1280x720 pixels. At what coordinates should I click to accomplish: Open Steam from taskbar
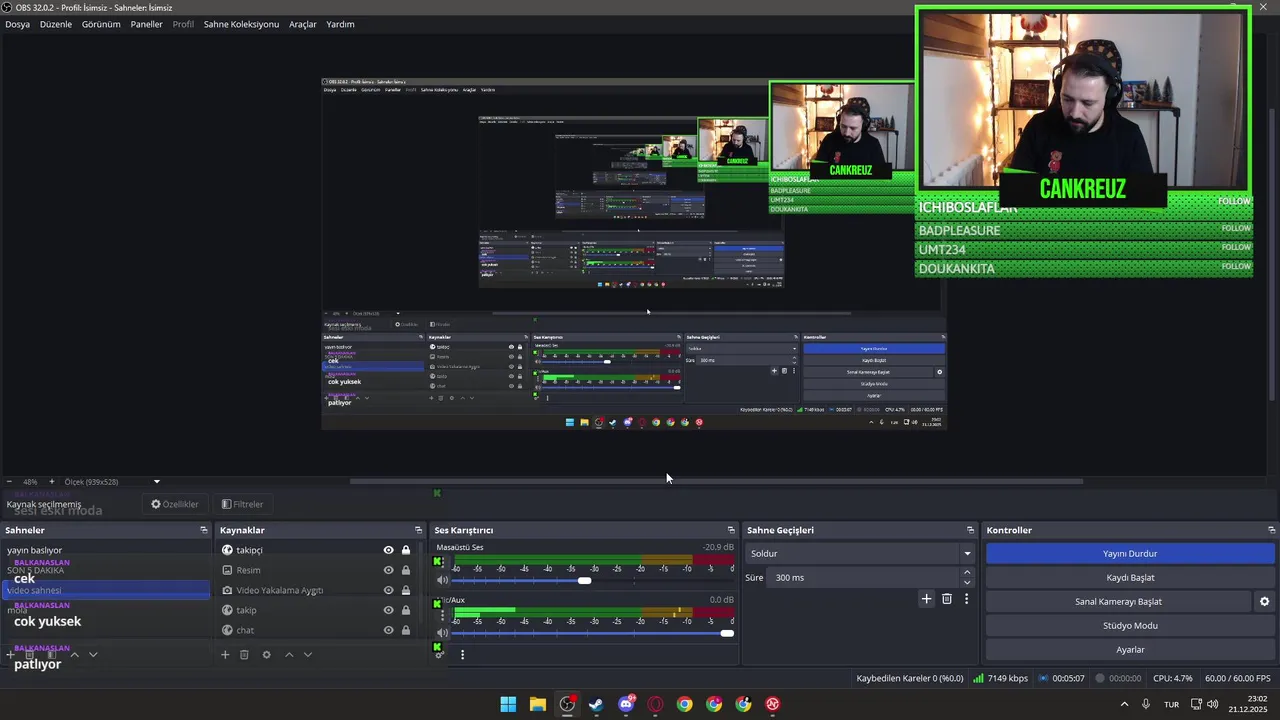[596, 704]
